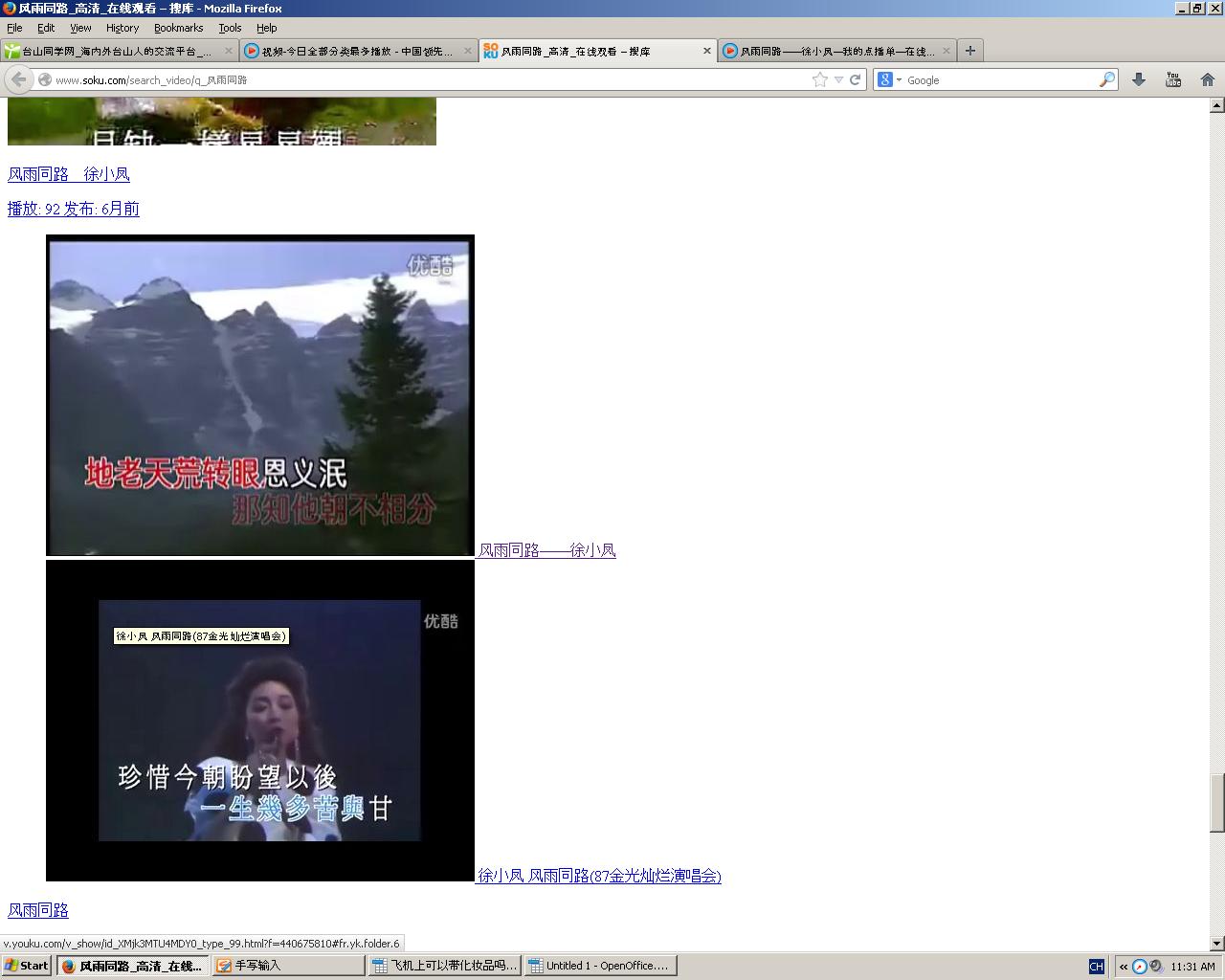Open the Windows Start button
Screen dimensions: 1225x980
tap(26, 966)
